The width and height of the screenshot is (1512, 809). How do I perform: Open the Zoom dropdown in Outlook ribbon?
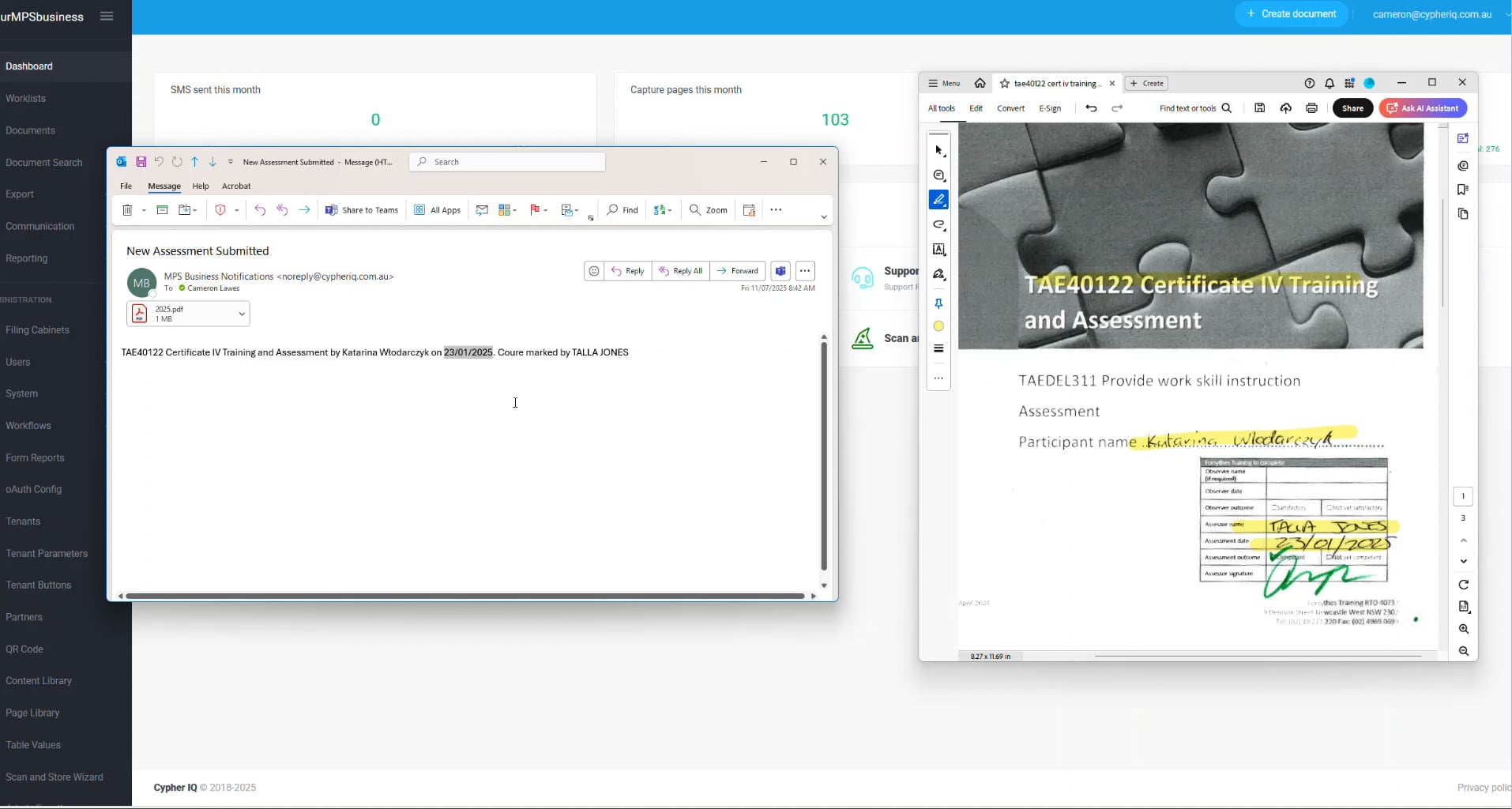(x=709, y=210)
